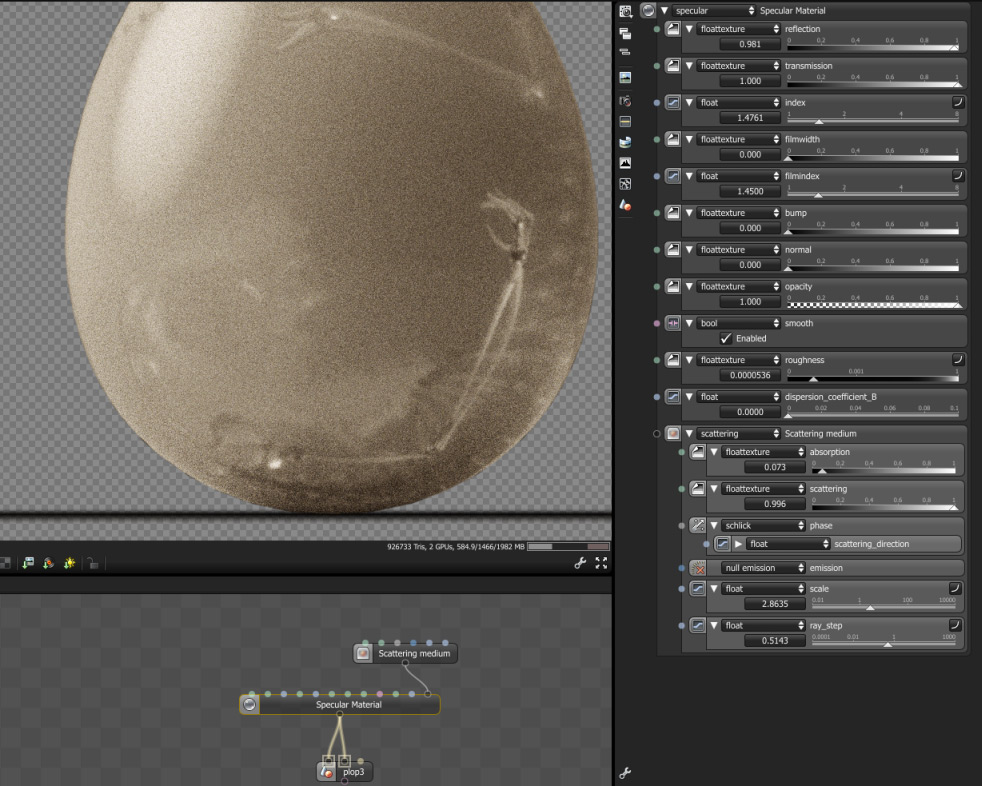Open camera settings icon in the sidebar

(625, 101)
